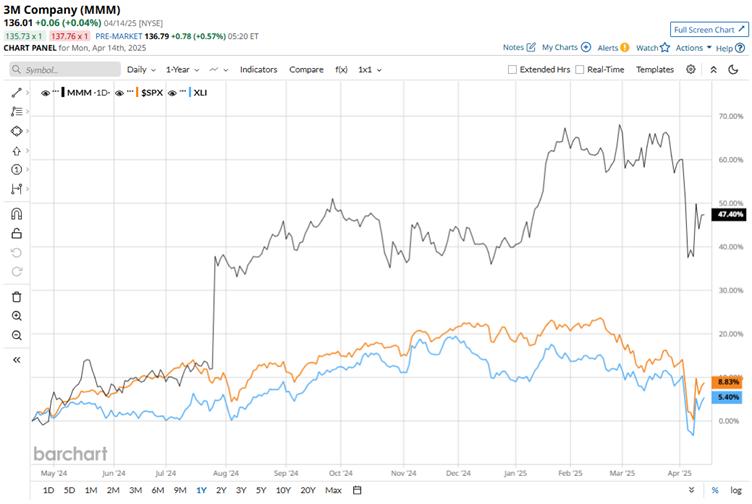Viewport: 752px width, 504px height.
Task: Open the 1x1 grid layout dropdown
Action: coord(370,70)
